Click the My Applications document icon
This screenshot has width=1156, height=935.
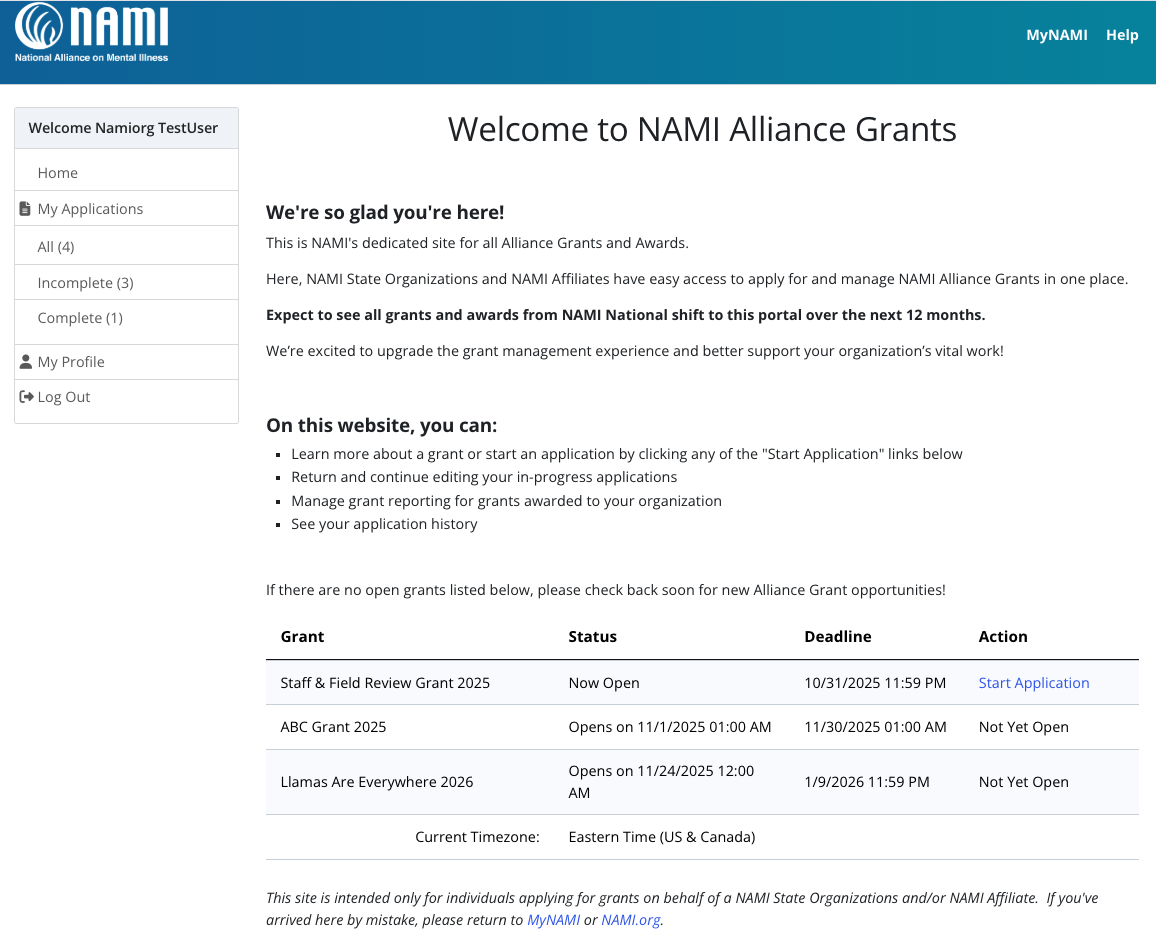pos(25,209)
